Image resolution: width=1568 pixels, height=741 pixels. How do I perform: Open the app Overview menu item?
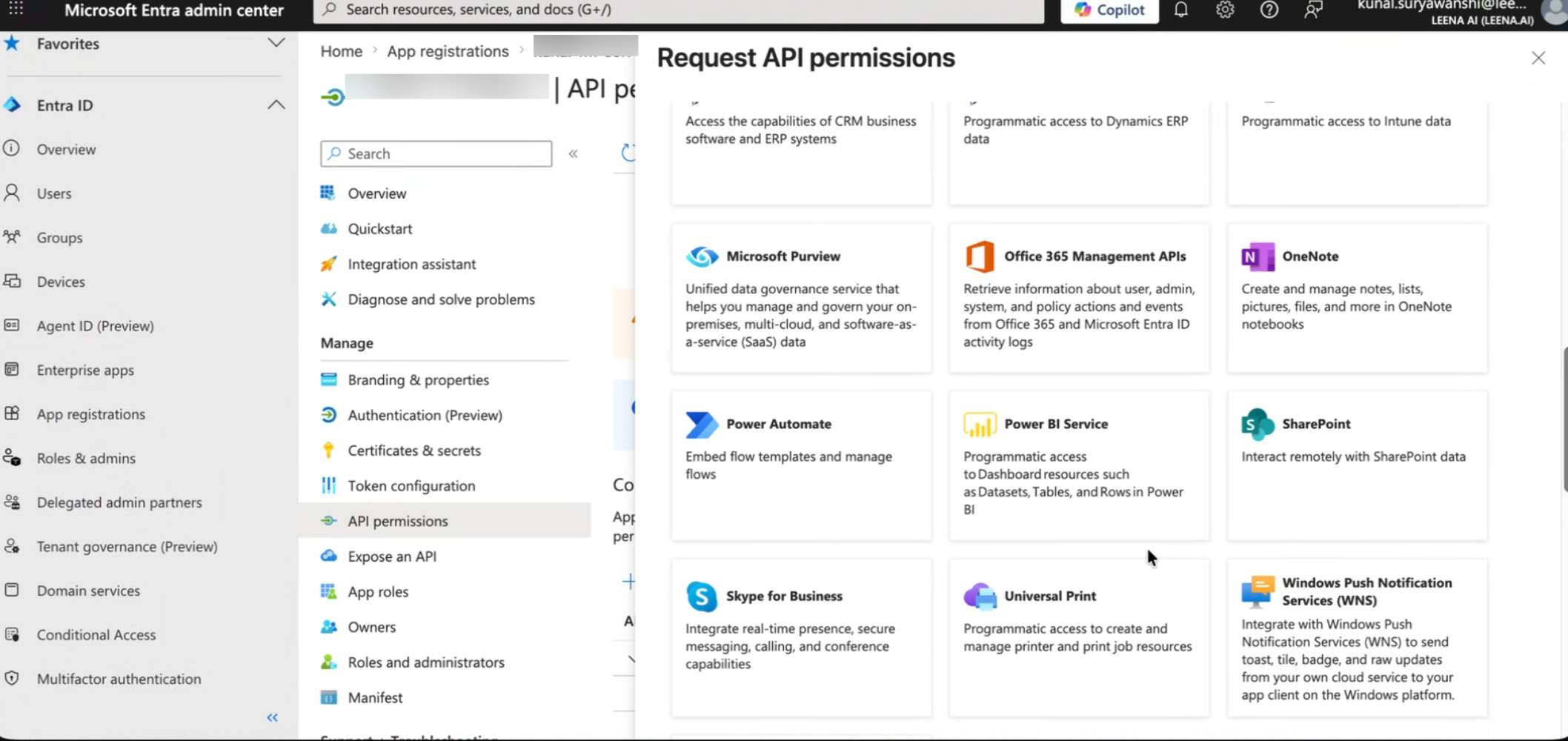(x=377, y=193)
